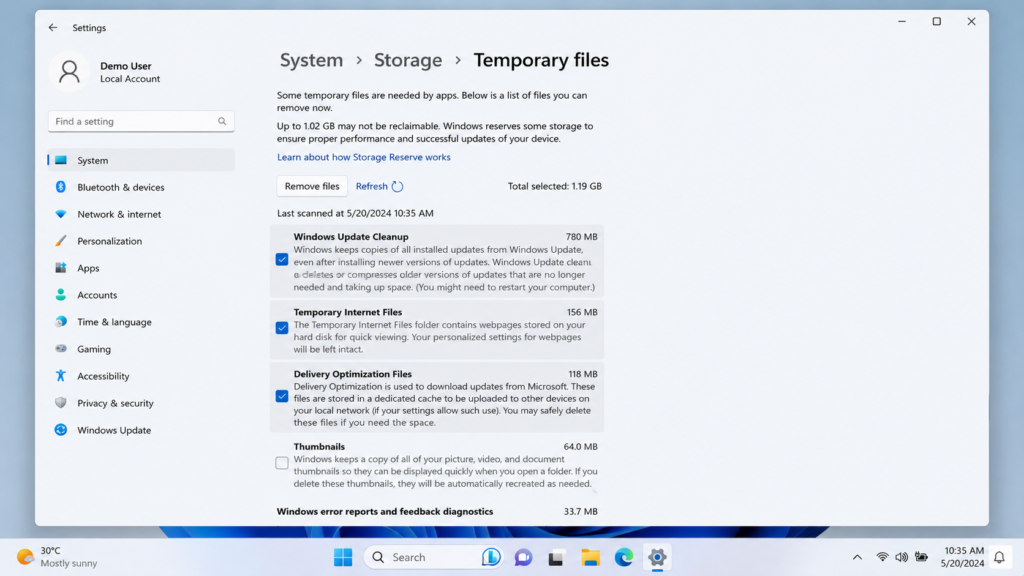
Task: Click the 64.0 MB Thumbnails size value
Action: (581, 447)
